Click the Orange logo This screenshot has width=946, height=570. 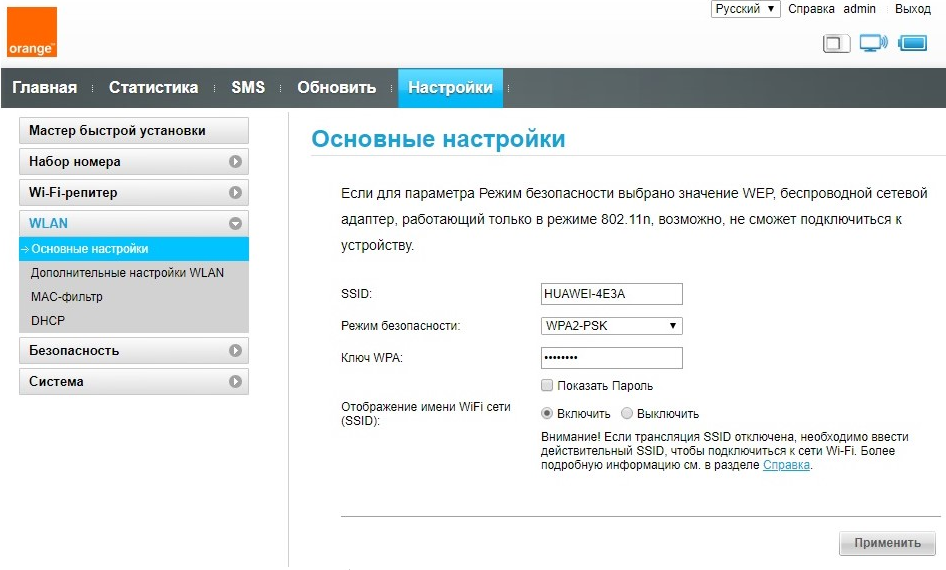[32, 32]
